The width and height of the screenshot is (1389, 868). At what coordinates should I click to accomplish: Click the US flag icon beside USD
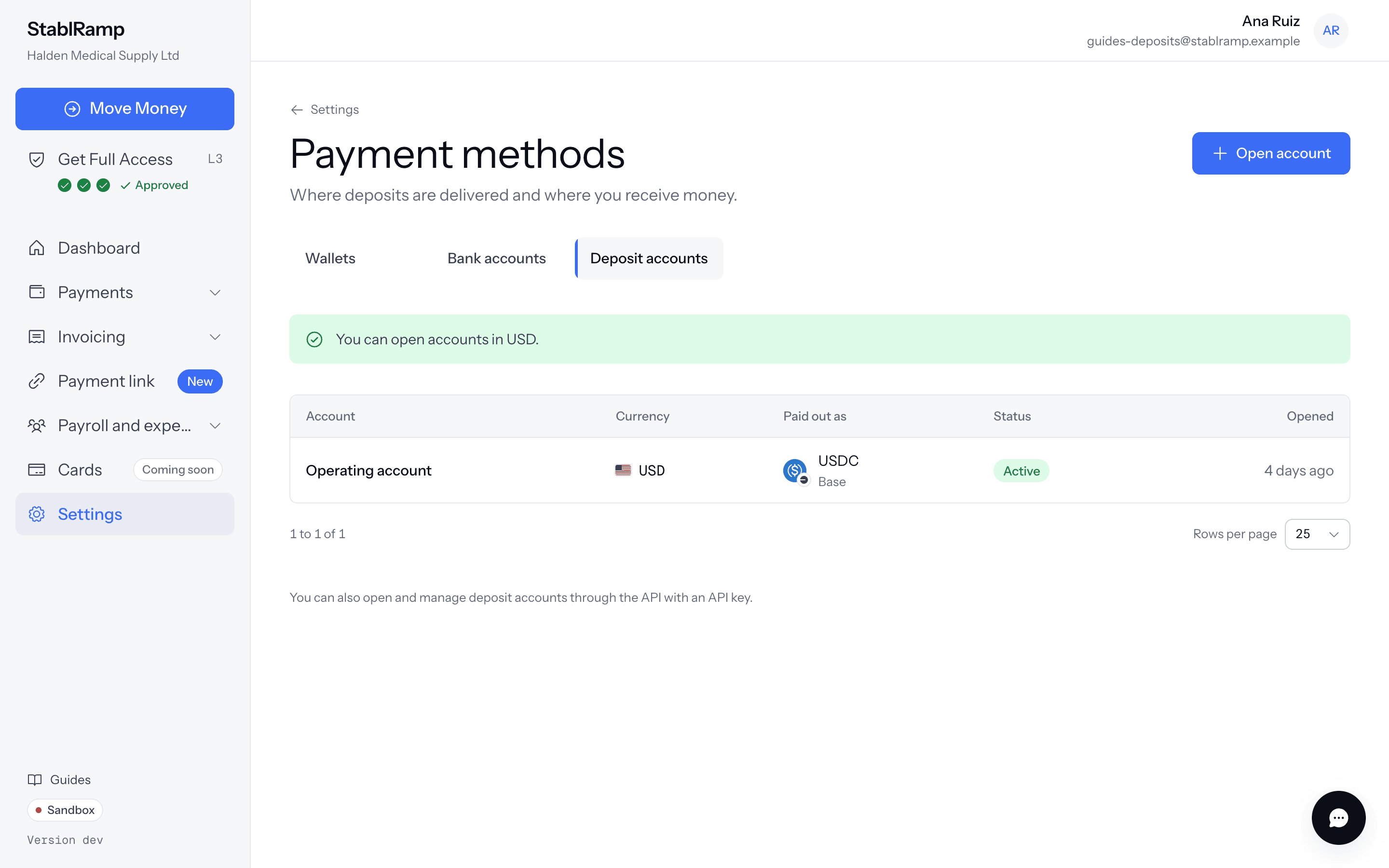click(623, 470)
